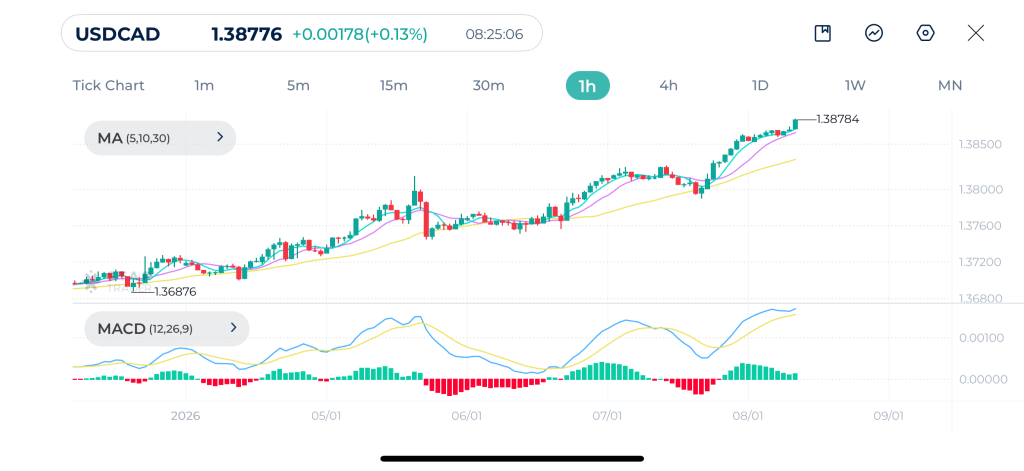The image size is (1024, 471).
Task: Select the active 1h timeframe
Action: (x=587, y=86)
